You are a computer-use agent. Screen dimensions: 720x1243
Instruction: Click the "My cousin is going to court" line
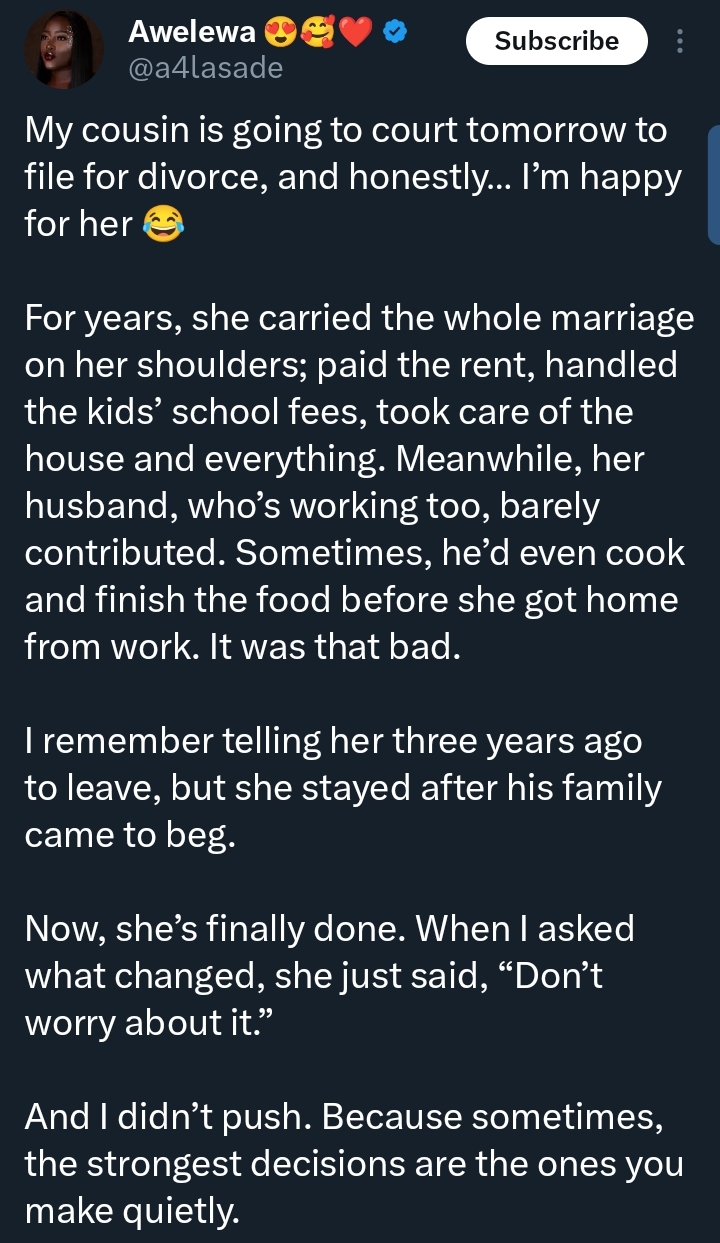346,132
